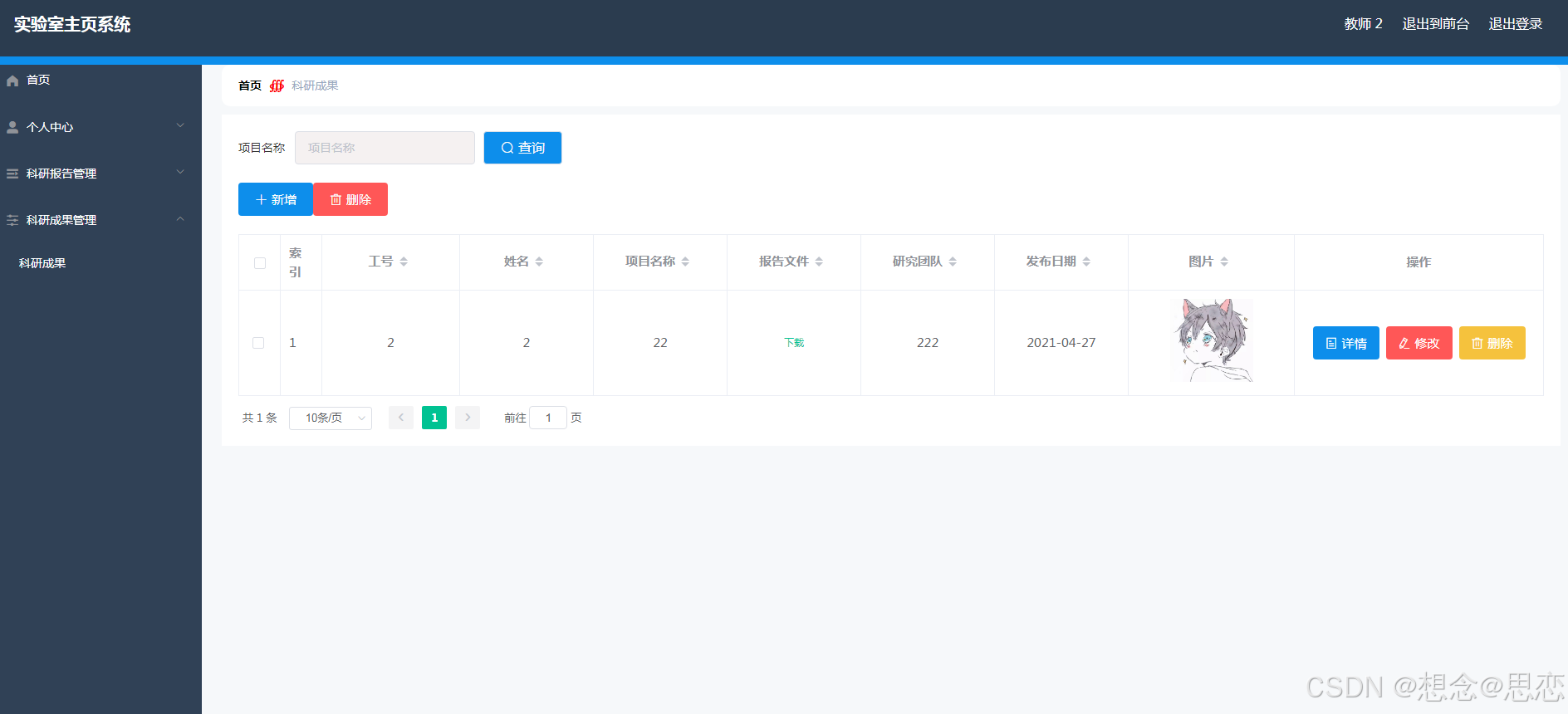Click 教师 2 user label
Viewport: 1568px width, 714px height.
[1363, 24]
